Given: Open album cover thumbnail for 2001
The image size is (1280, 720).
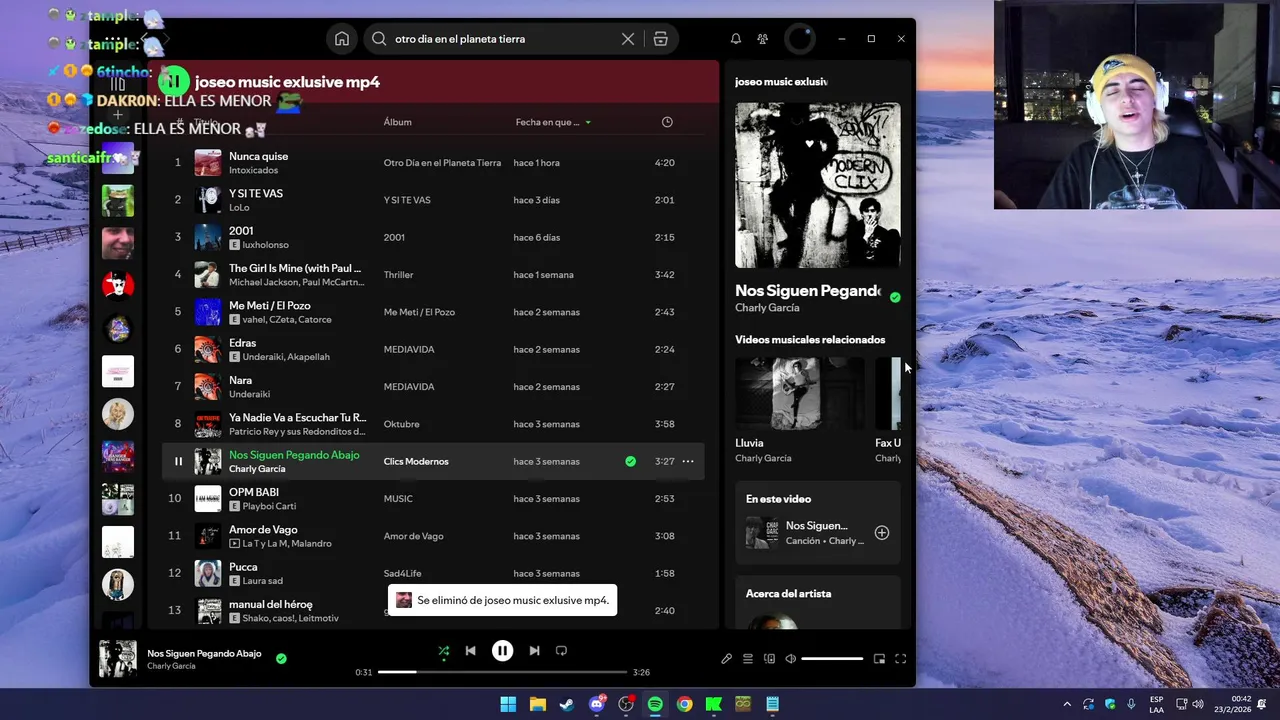Looking at the screenshot, I should point(208,237).
